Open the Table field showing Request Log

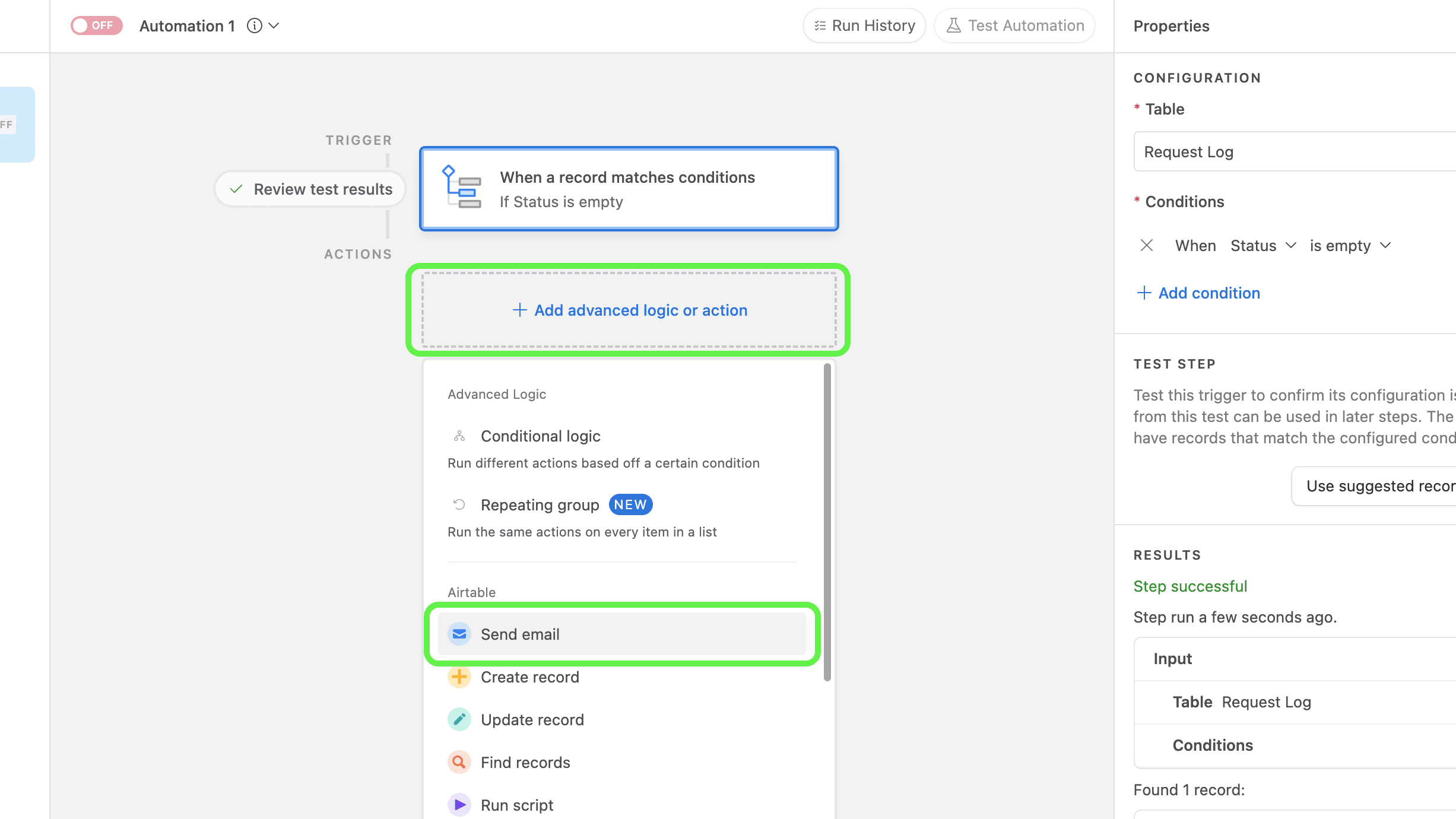1295,152
